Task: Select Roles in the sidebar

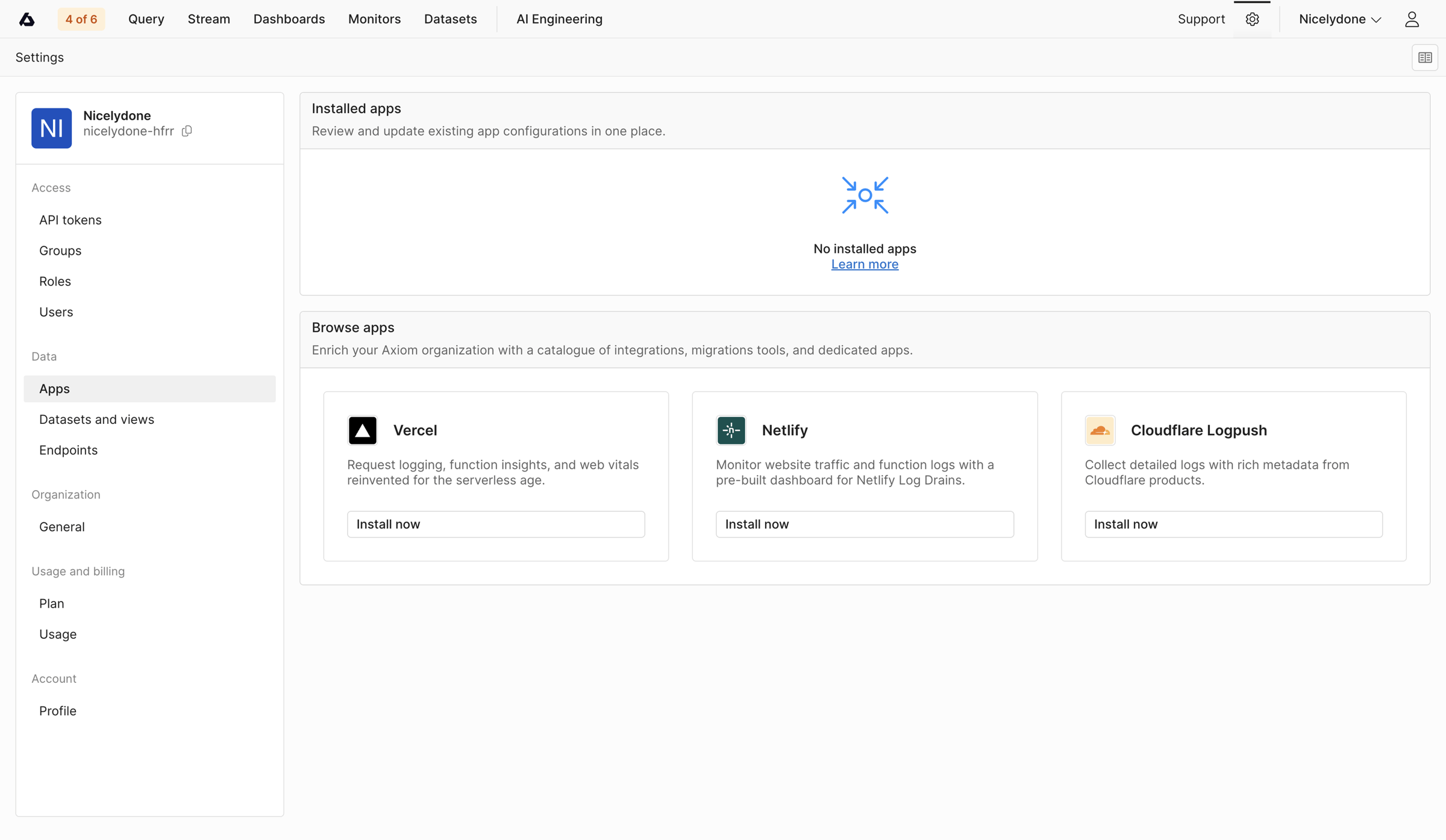Action: [x=149, y=282]
